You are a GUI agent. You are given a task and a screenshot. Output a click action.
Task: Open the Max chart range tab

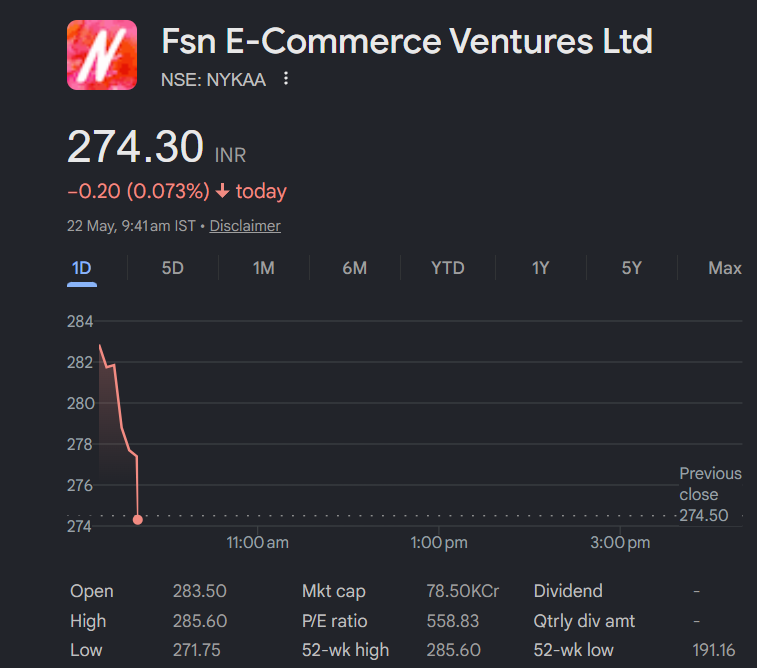click(x=725, y=268)
